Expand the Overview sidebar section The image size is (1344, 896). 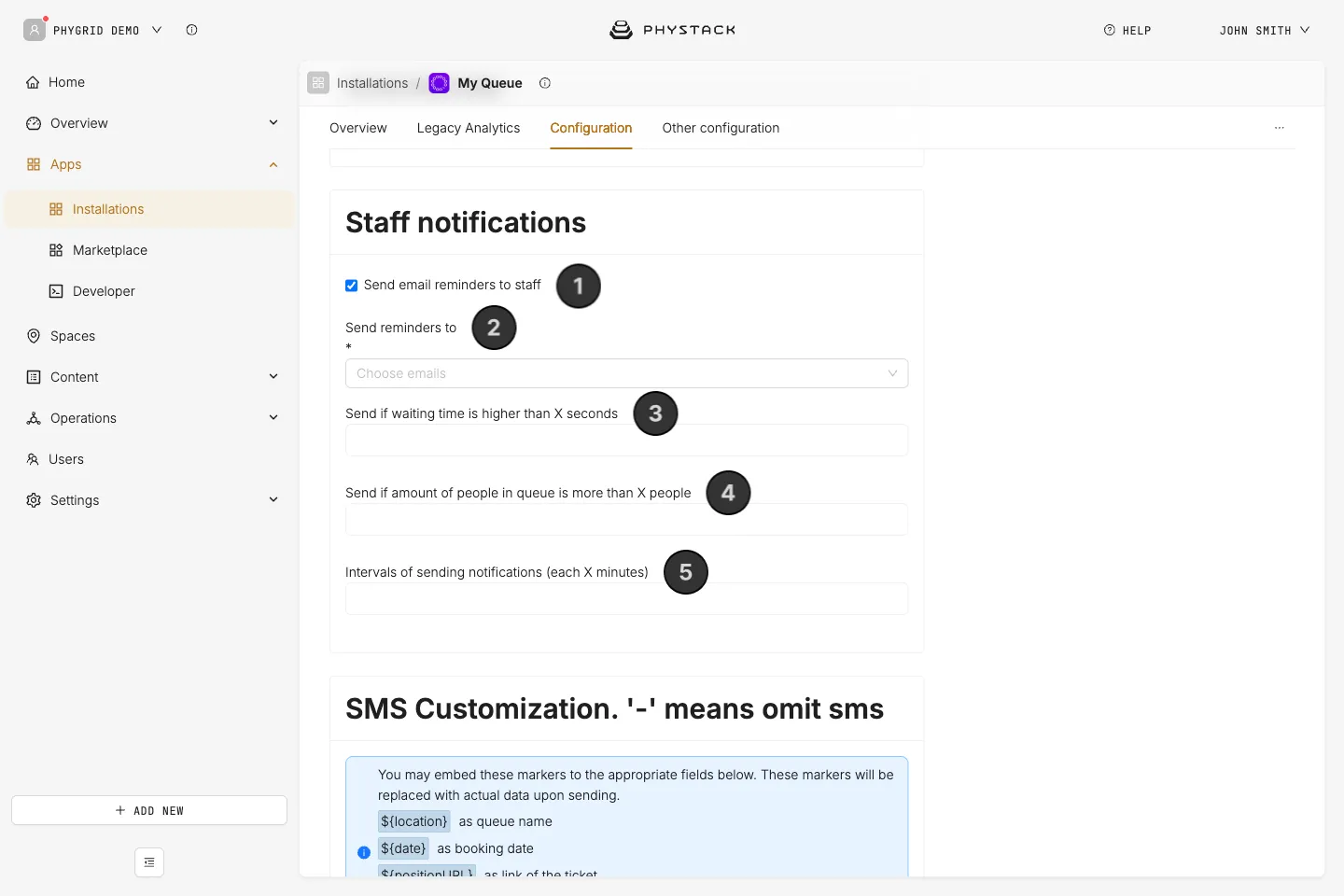pos(273,123)
